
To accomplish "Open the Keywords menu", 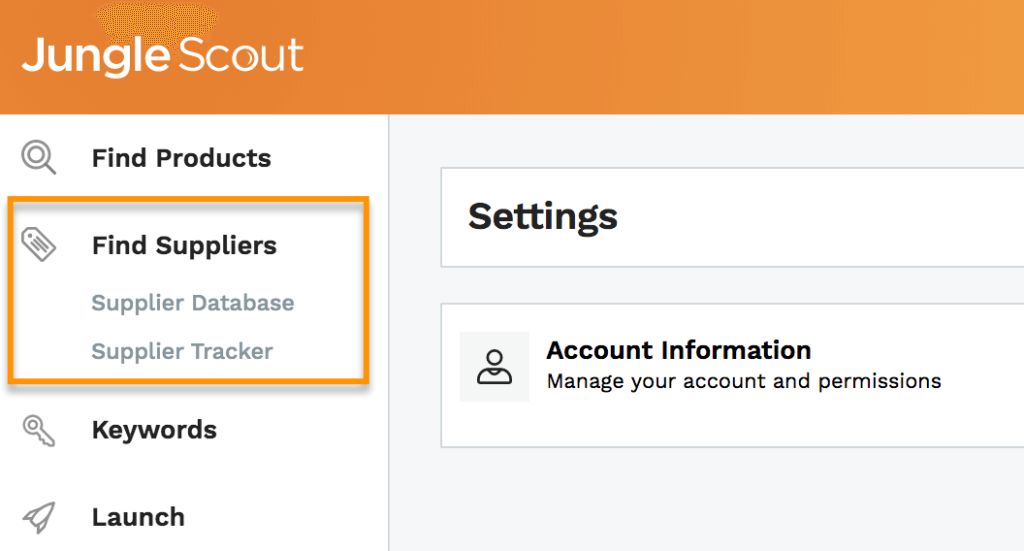I will point(154,430).
